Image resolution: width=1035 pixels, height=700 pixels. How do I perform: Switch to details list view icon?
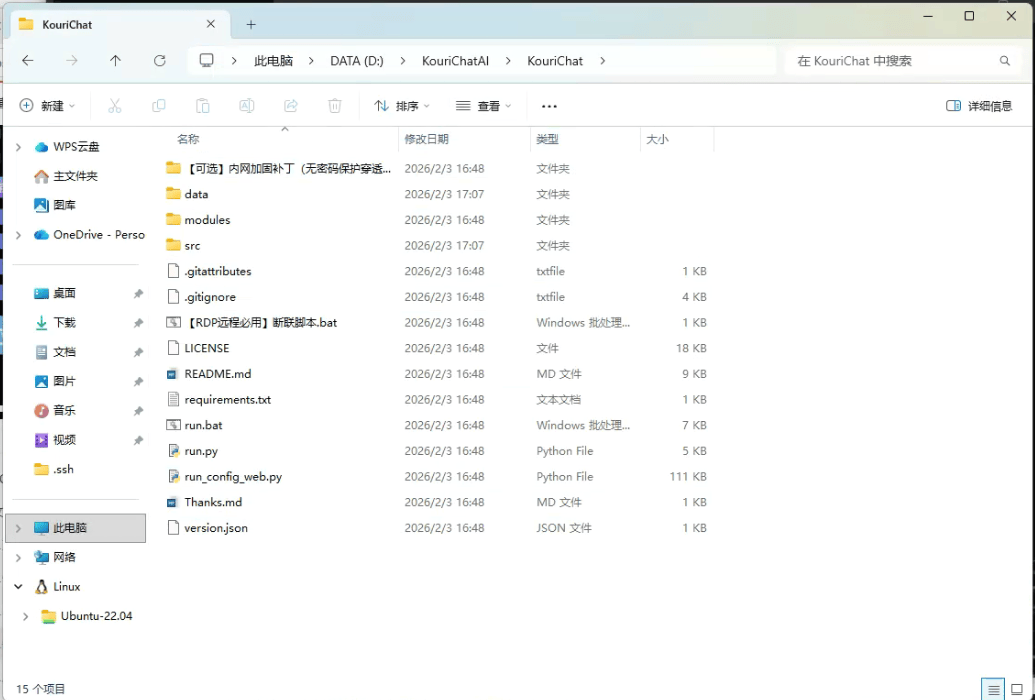(993, 690)
